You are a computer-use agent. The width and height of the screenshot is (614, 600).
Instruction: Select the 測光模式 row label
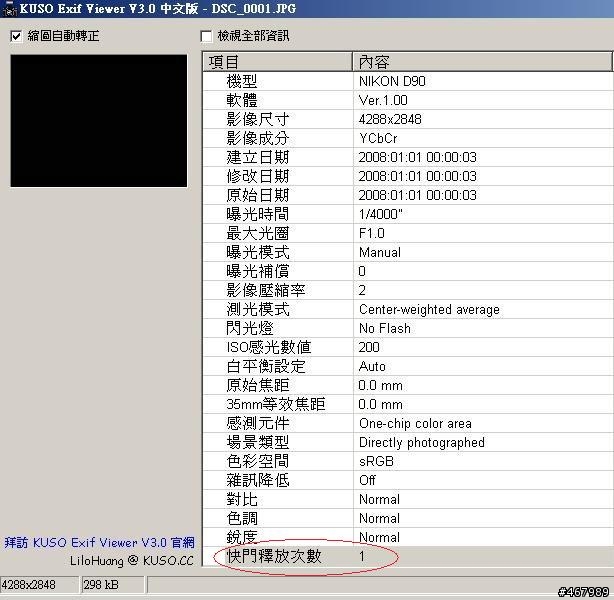(x=257, y=309)
